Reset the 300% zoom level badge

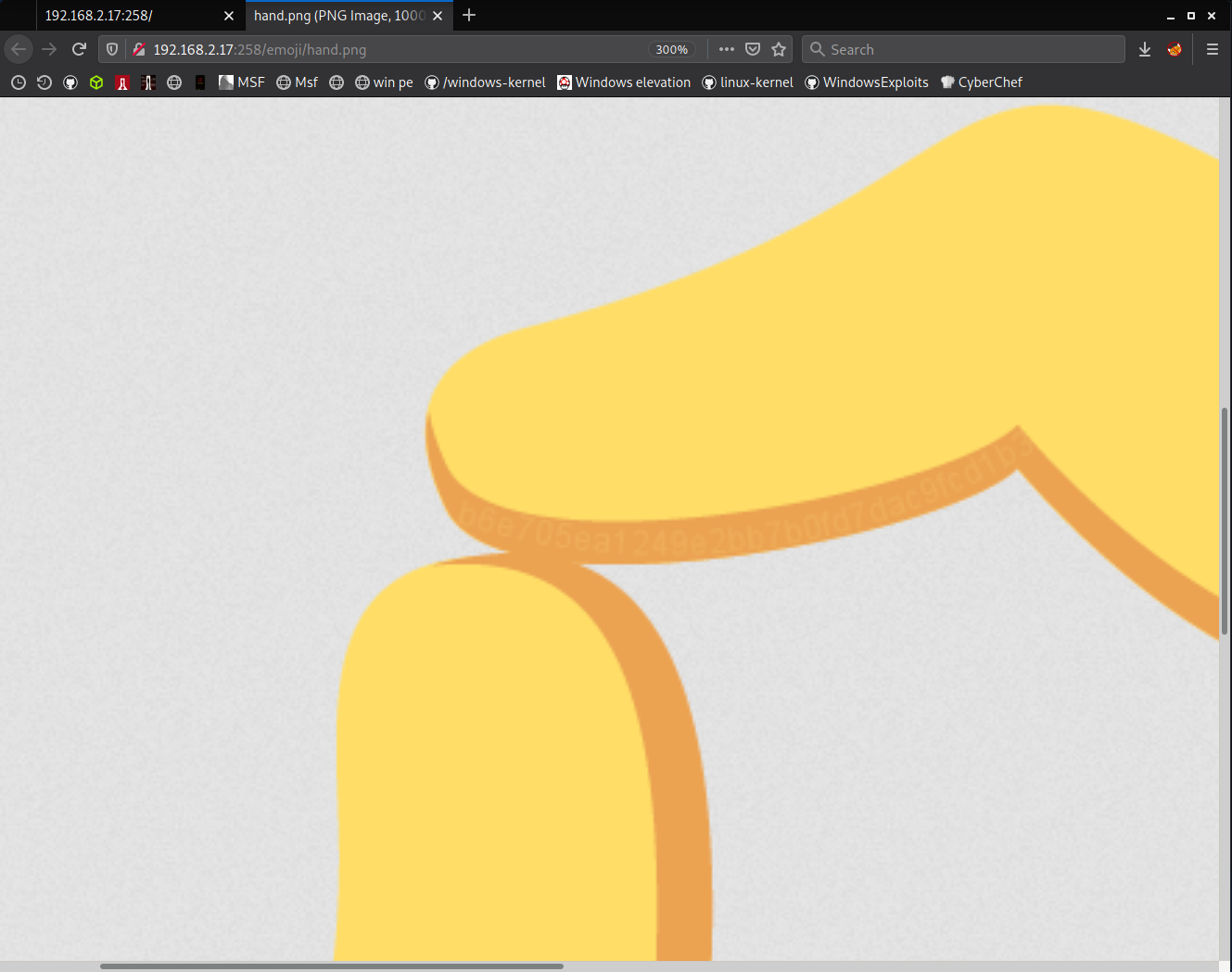[x=671, y=49]
